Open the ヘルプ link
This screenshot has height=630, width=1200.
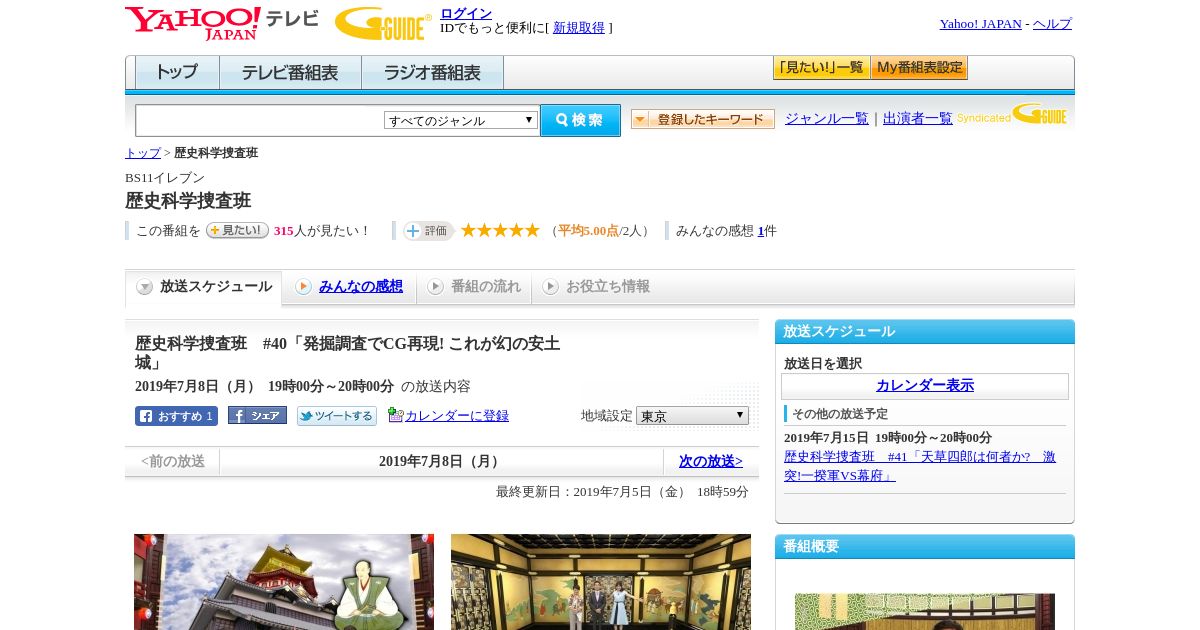(x=1052, y=24)
